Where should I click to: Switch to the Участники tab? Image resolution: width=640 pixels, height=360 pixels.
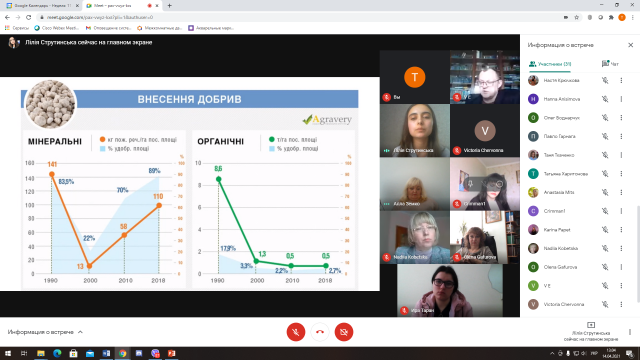point(550,64)
